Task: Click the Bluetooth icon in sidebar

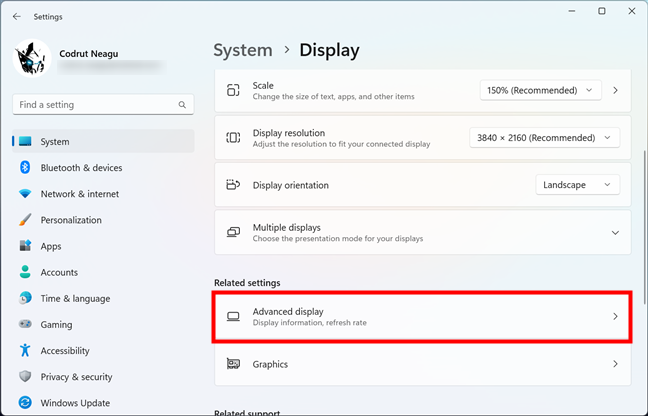Action: (25, 167)
